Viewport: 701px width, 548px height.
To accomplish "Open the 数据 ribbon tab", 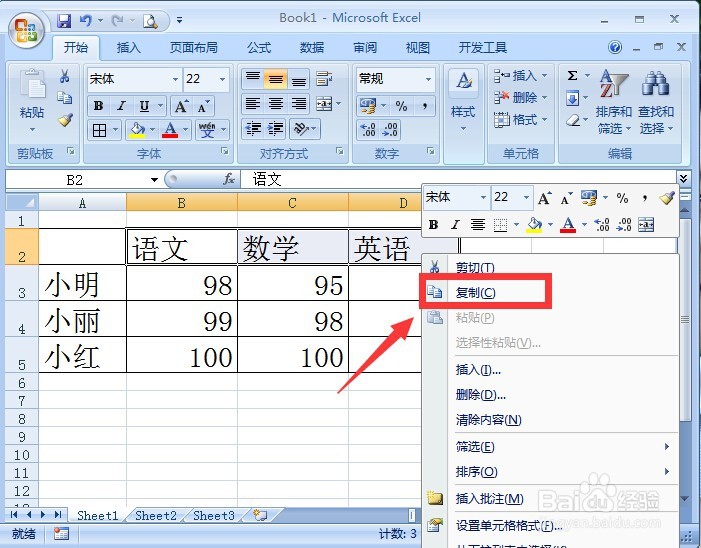I will [x=312, y=47].
